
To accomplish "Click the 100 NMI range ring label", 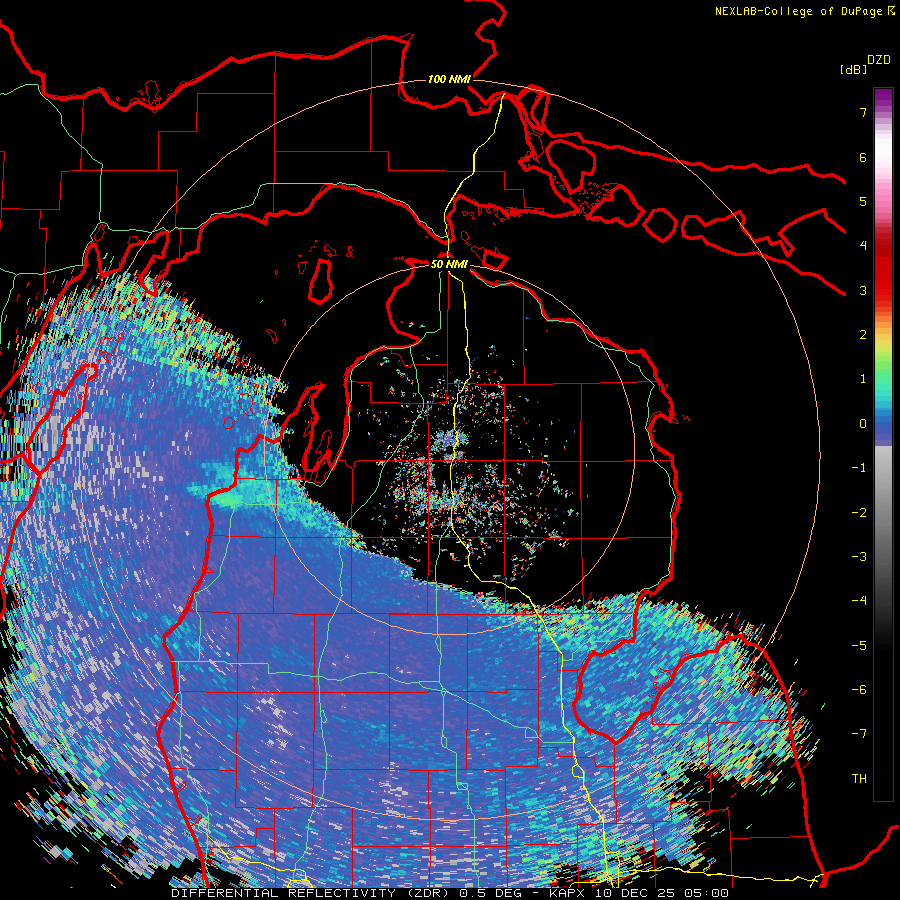I will [449, 79].
